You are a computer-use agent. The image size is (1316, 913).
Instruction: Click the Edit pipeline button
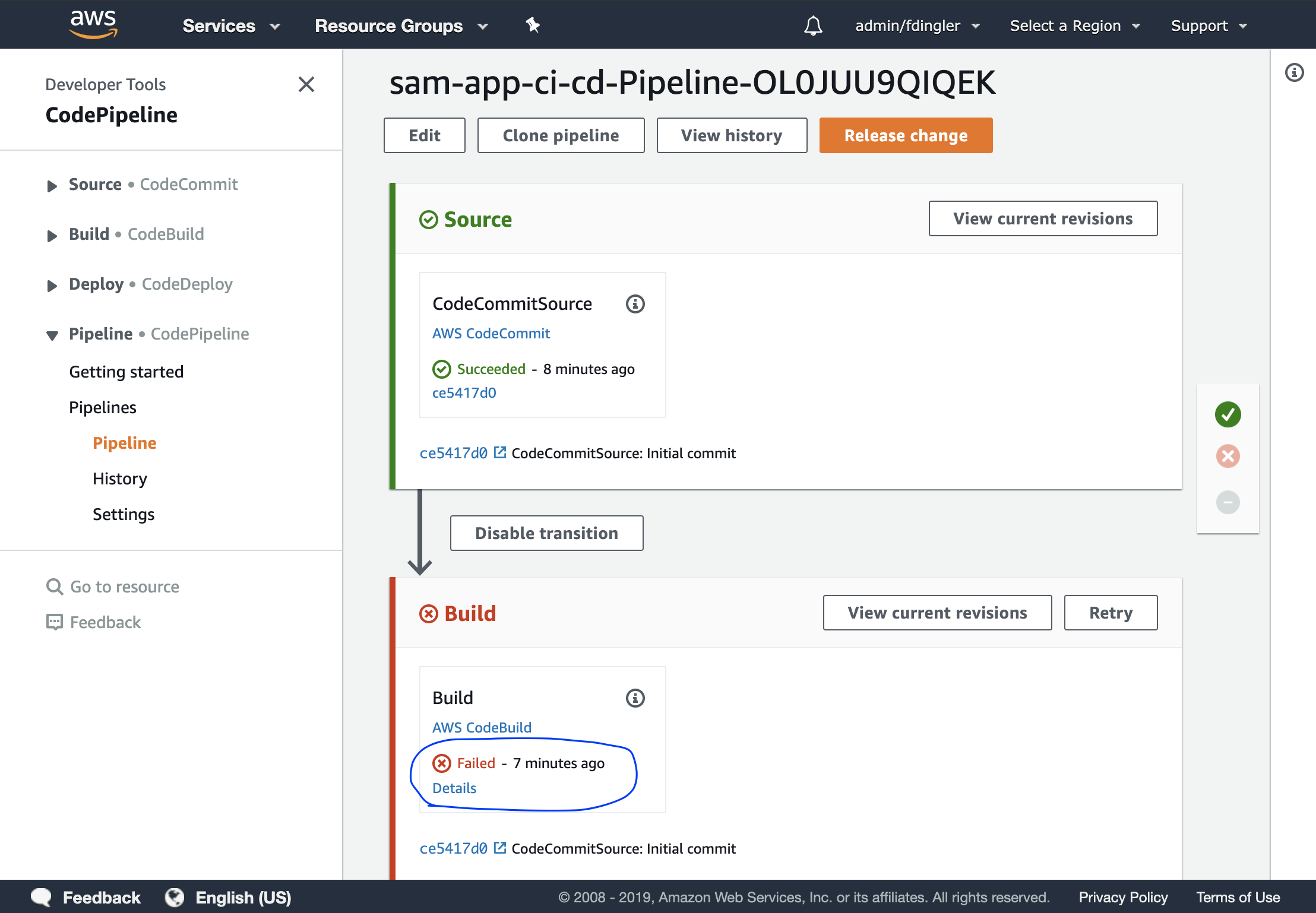pyautogui.click(x=425, y=135)
